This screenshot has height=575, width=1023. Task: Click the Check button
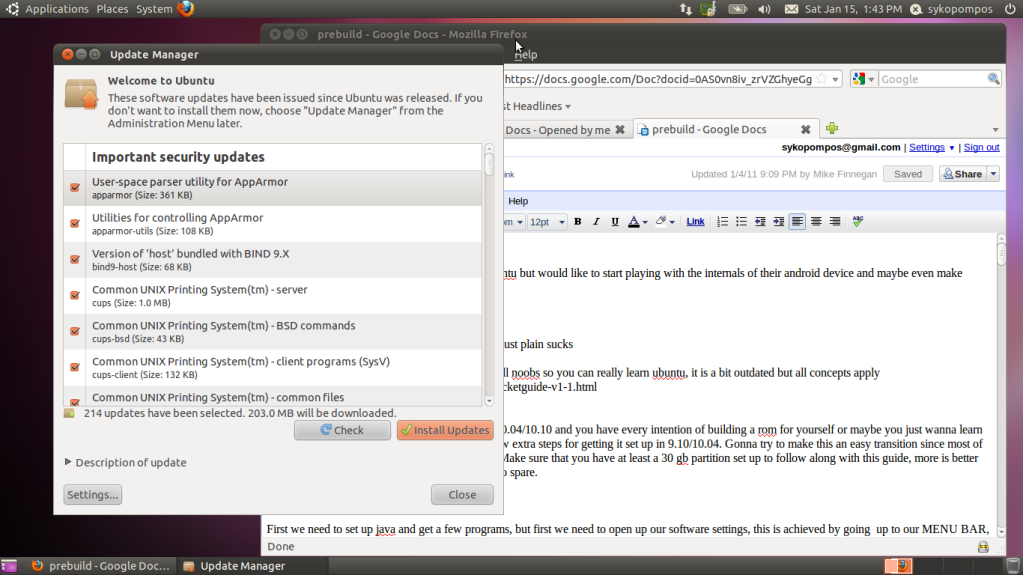pyautogui.click(x=343, y=430)
